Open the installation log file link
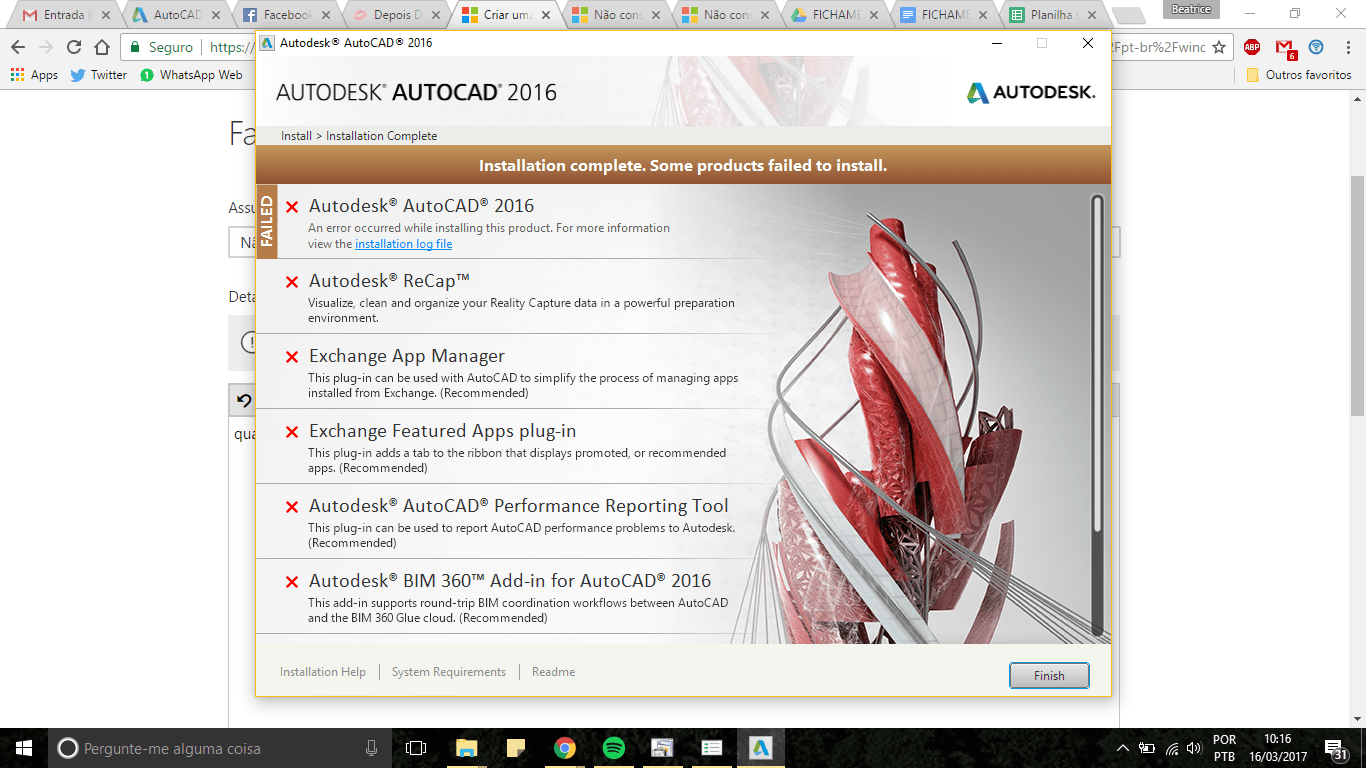Viewport: 1366px width, 768px height. (403, 243)
